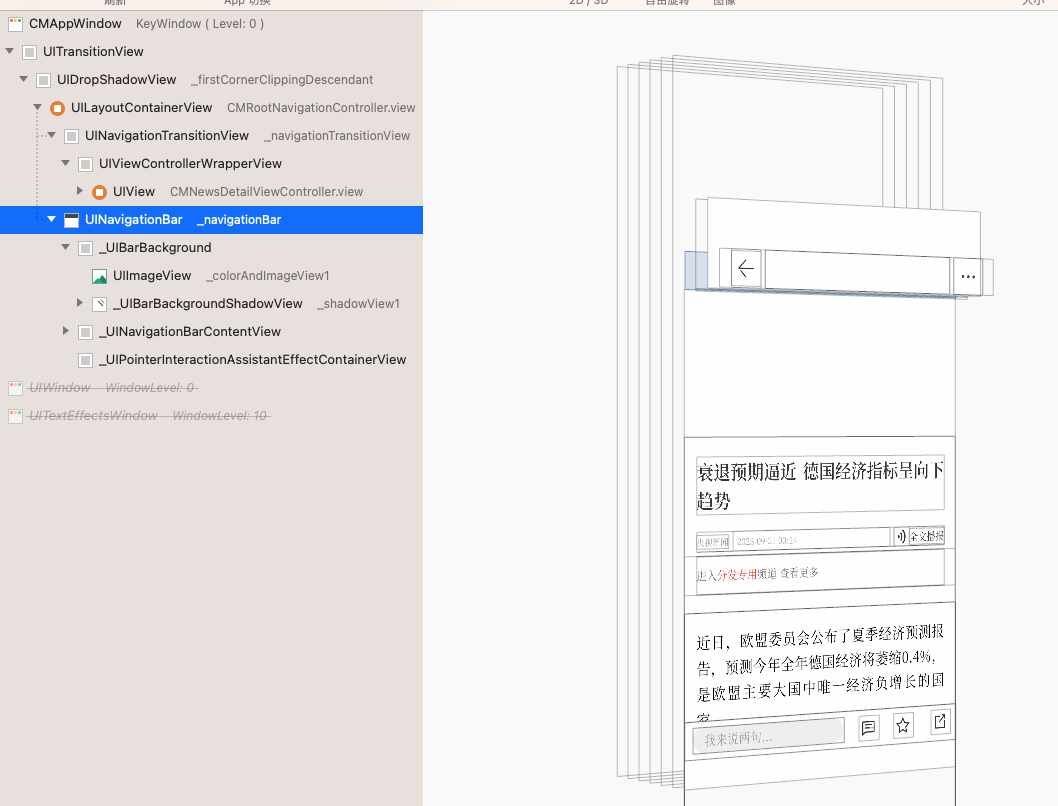
Task: Click the three-dot more icon in preview
Action: click(x=968, y=277)
